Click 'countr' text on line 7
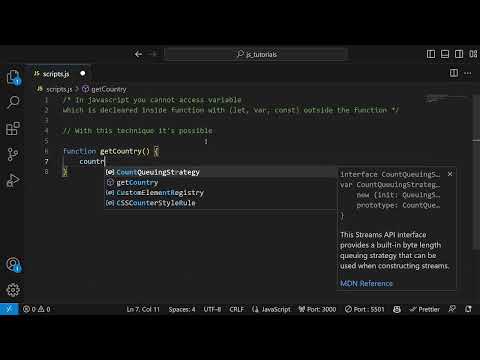The width and height of the screenshot is (480, 360). [92, 162]
